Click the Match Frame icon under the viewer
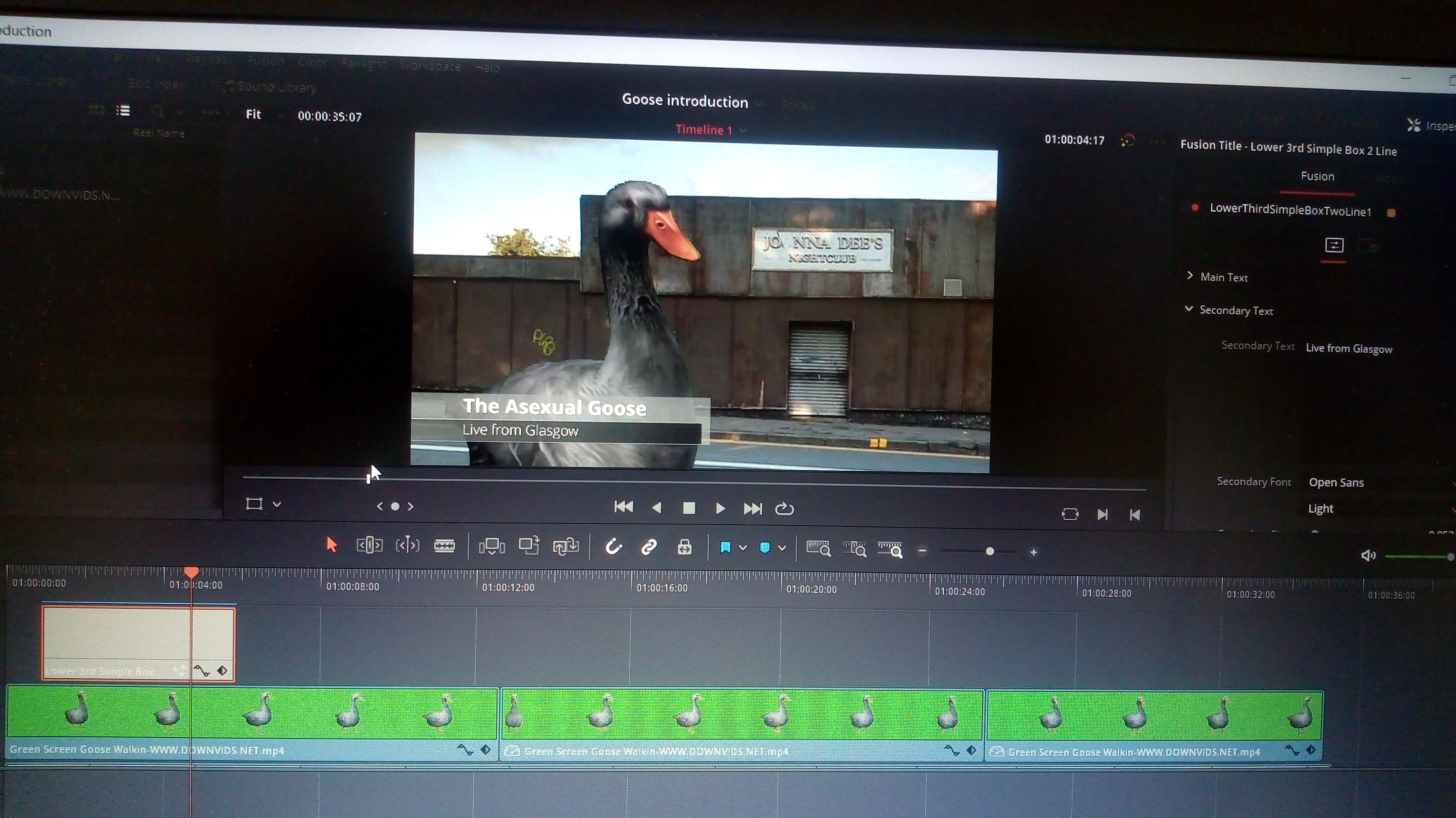This screenshot has width=1456, height=818. (1070, 514)
